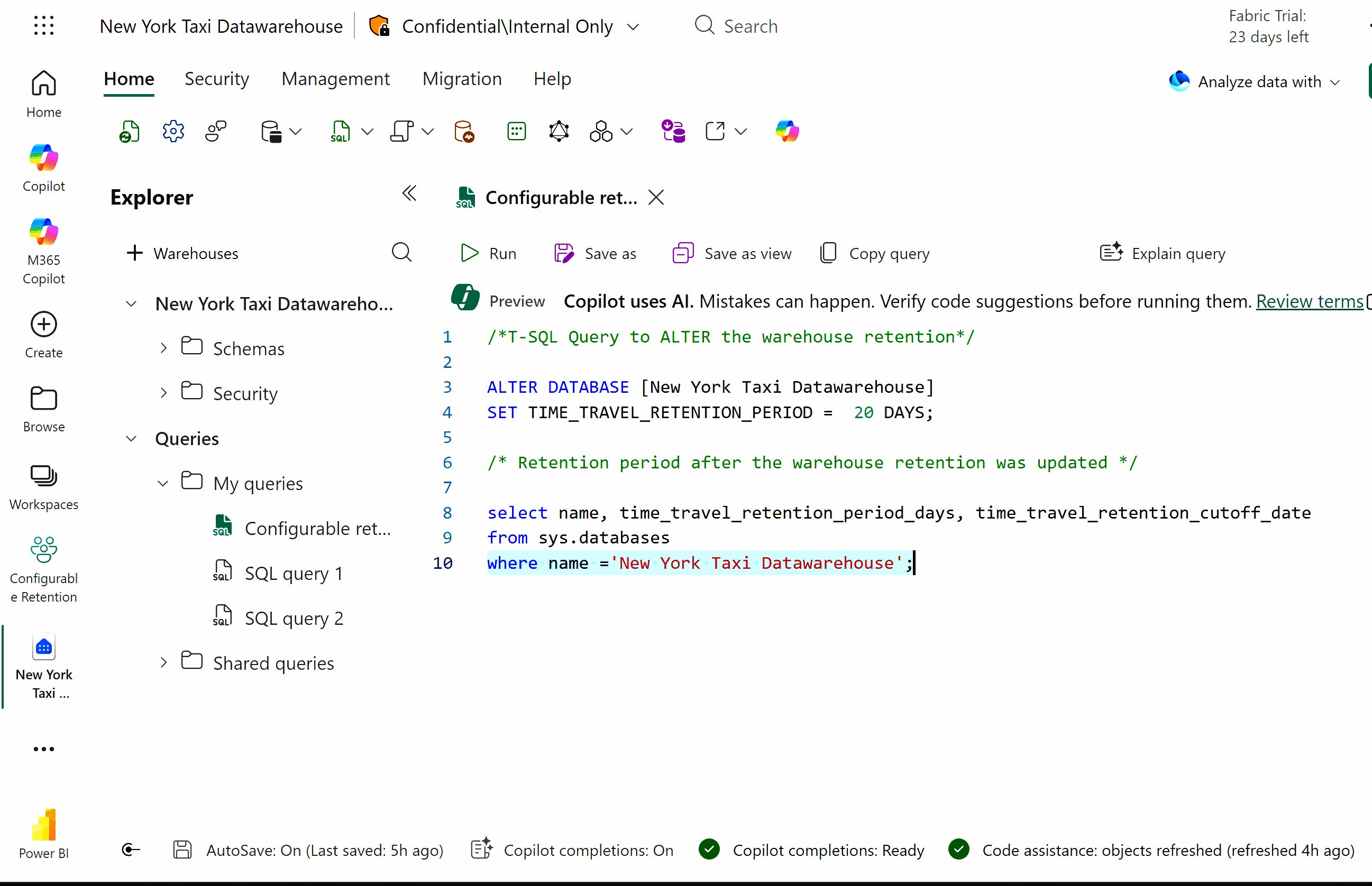Click Save as view
This screenshot has width=1372, height=886.
[x=732, y=253]
